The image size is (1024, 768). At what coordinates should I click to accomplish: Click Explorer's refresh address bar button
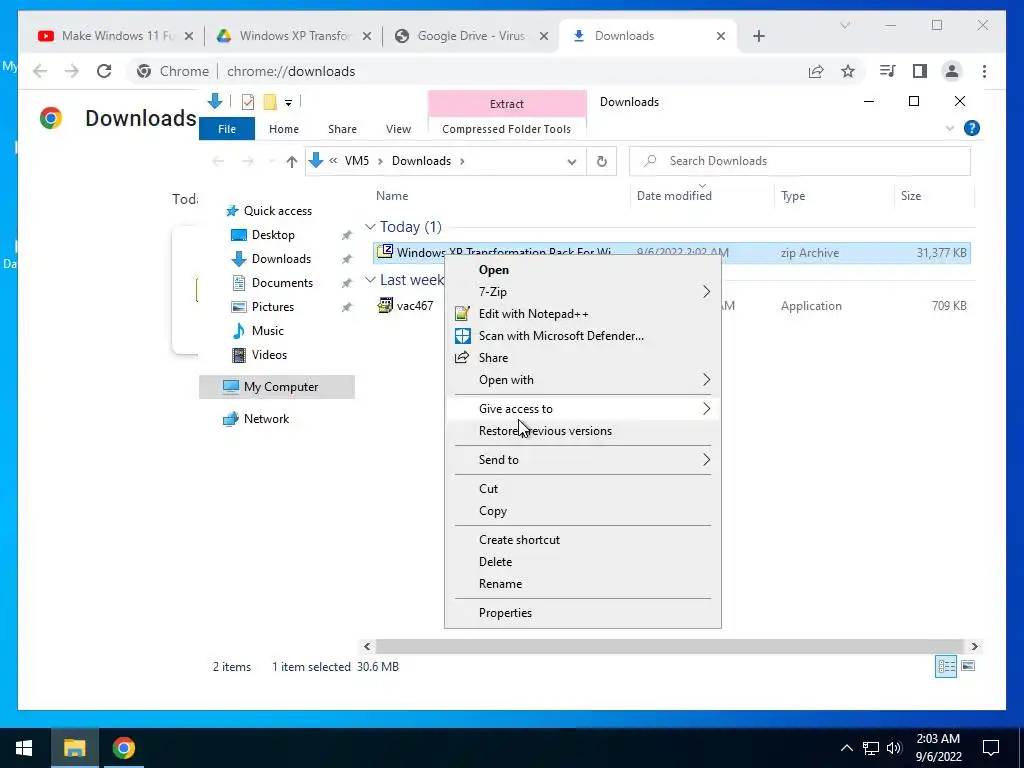coord(601,161)
